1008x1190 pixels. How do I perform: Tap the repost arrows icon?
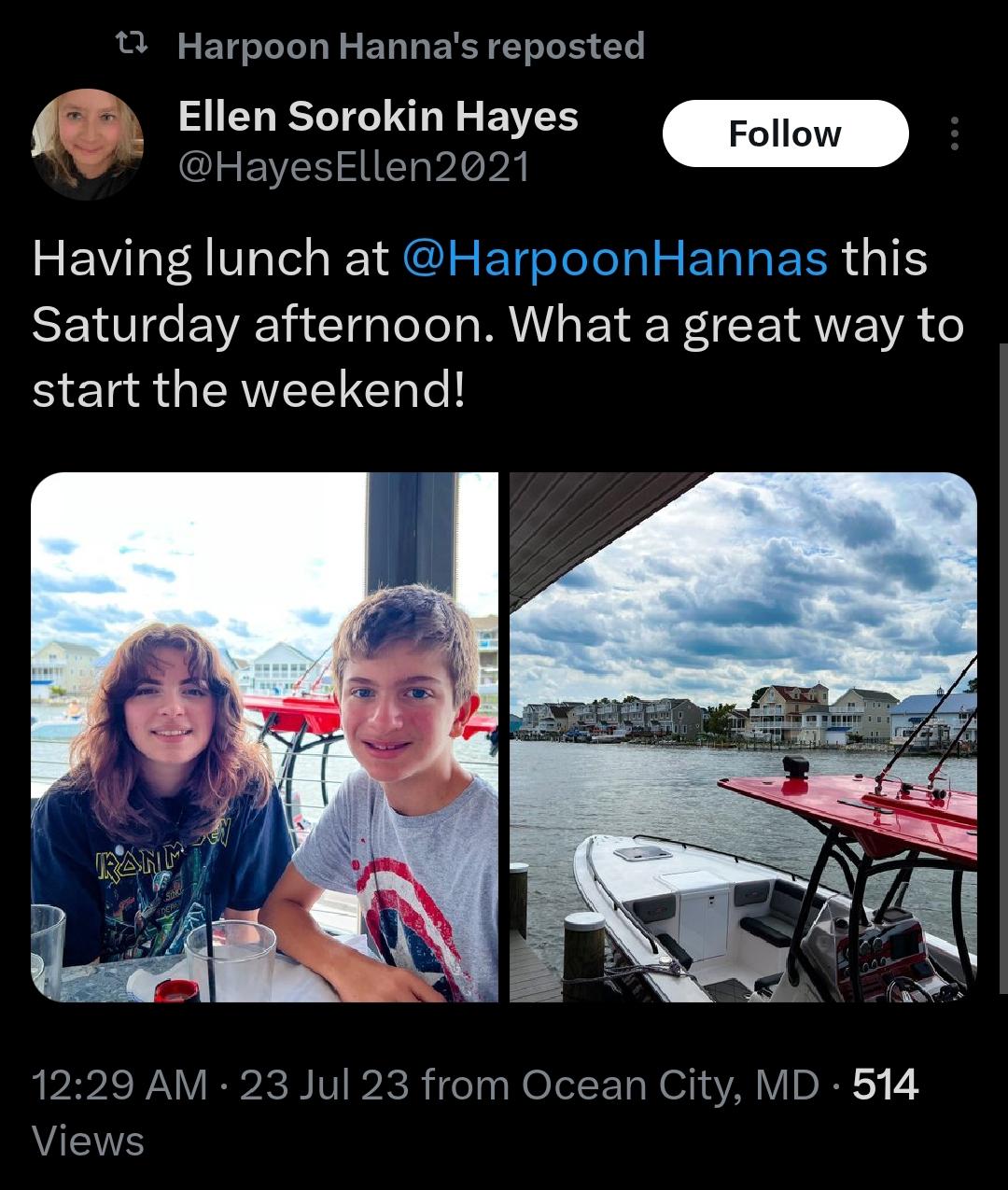pyautogui.click(x=127, y=44)
